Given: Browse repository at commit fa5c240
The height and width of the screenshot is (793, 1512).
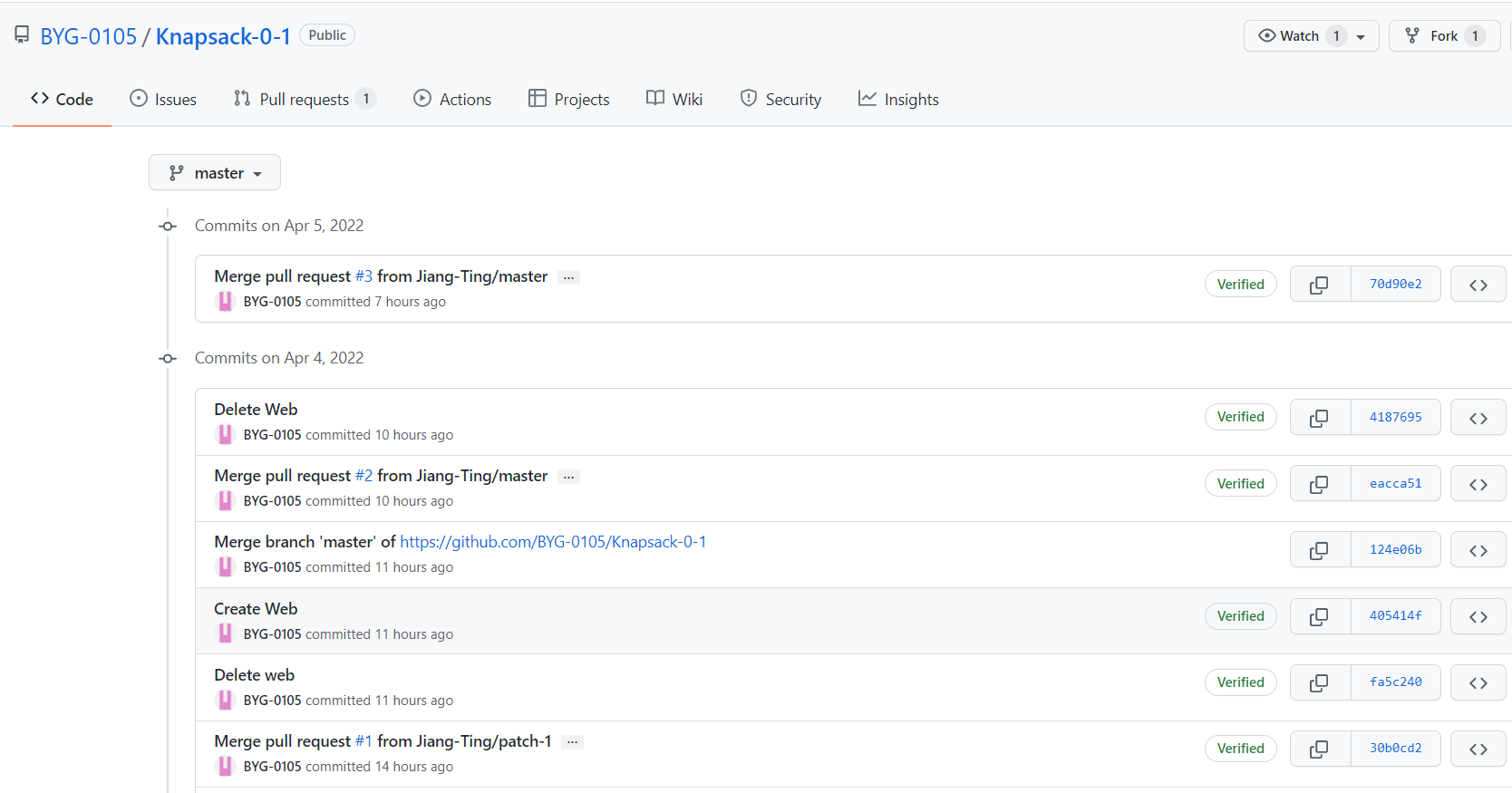Looking at the screenshot, I should [x=1478, y=682].
